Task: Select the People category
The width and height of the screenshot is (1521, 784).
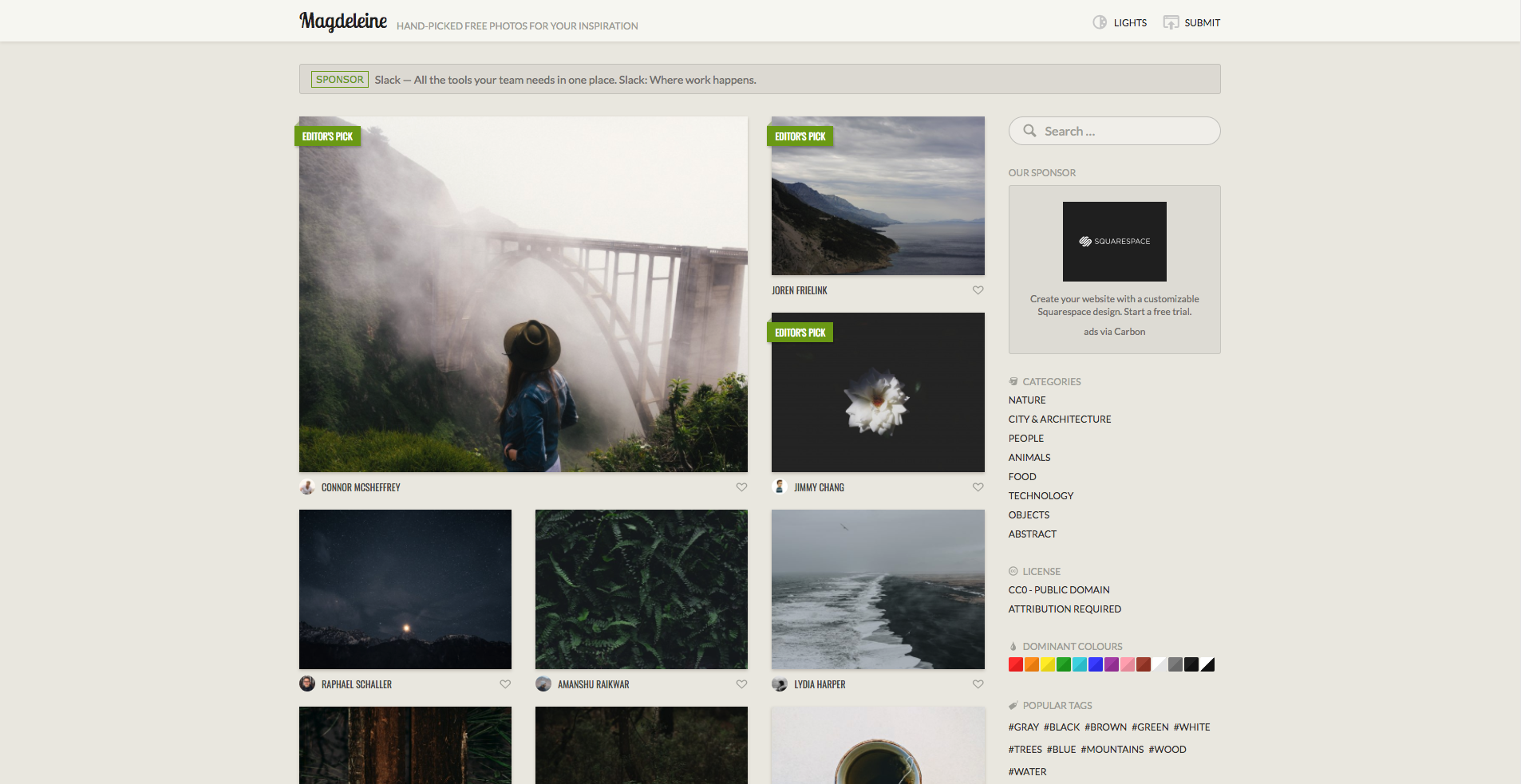Action: [x=1026, y=439]
